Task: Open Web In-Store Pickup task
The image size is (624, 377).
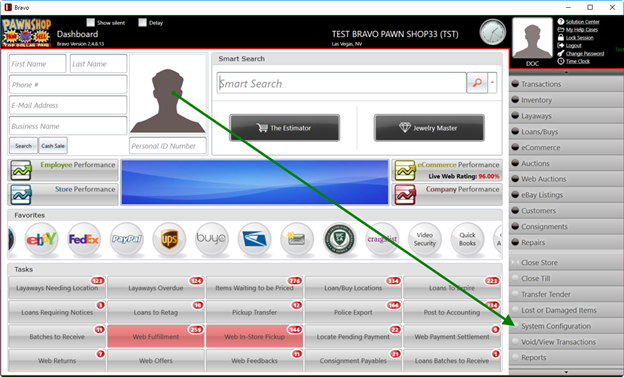Action: (x=254, y=336)
